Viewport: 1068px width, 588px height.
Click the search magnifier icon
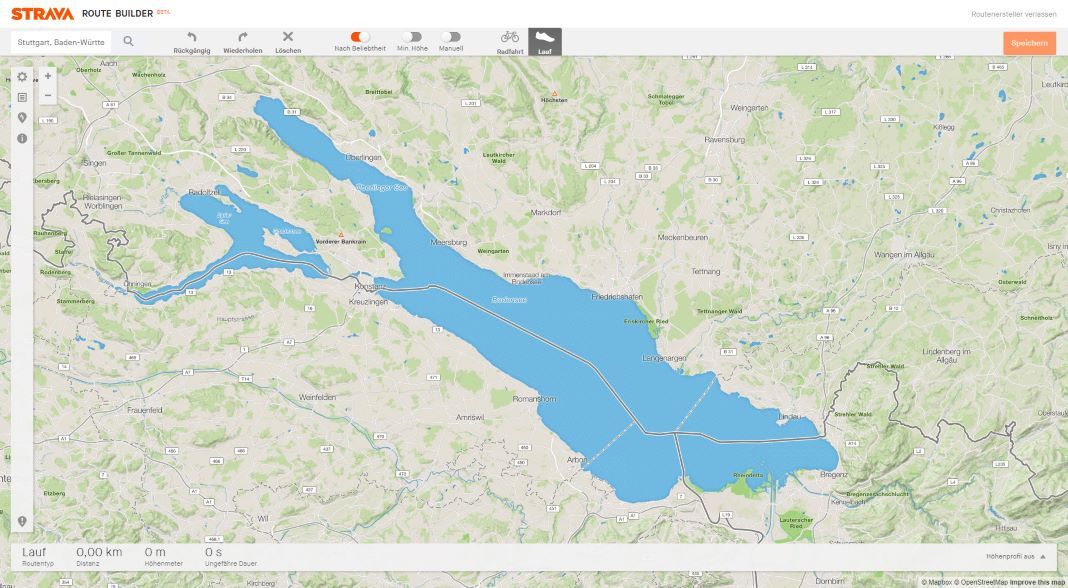(x=128, y=42)
